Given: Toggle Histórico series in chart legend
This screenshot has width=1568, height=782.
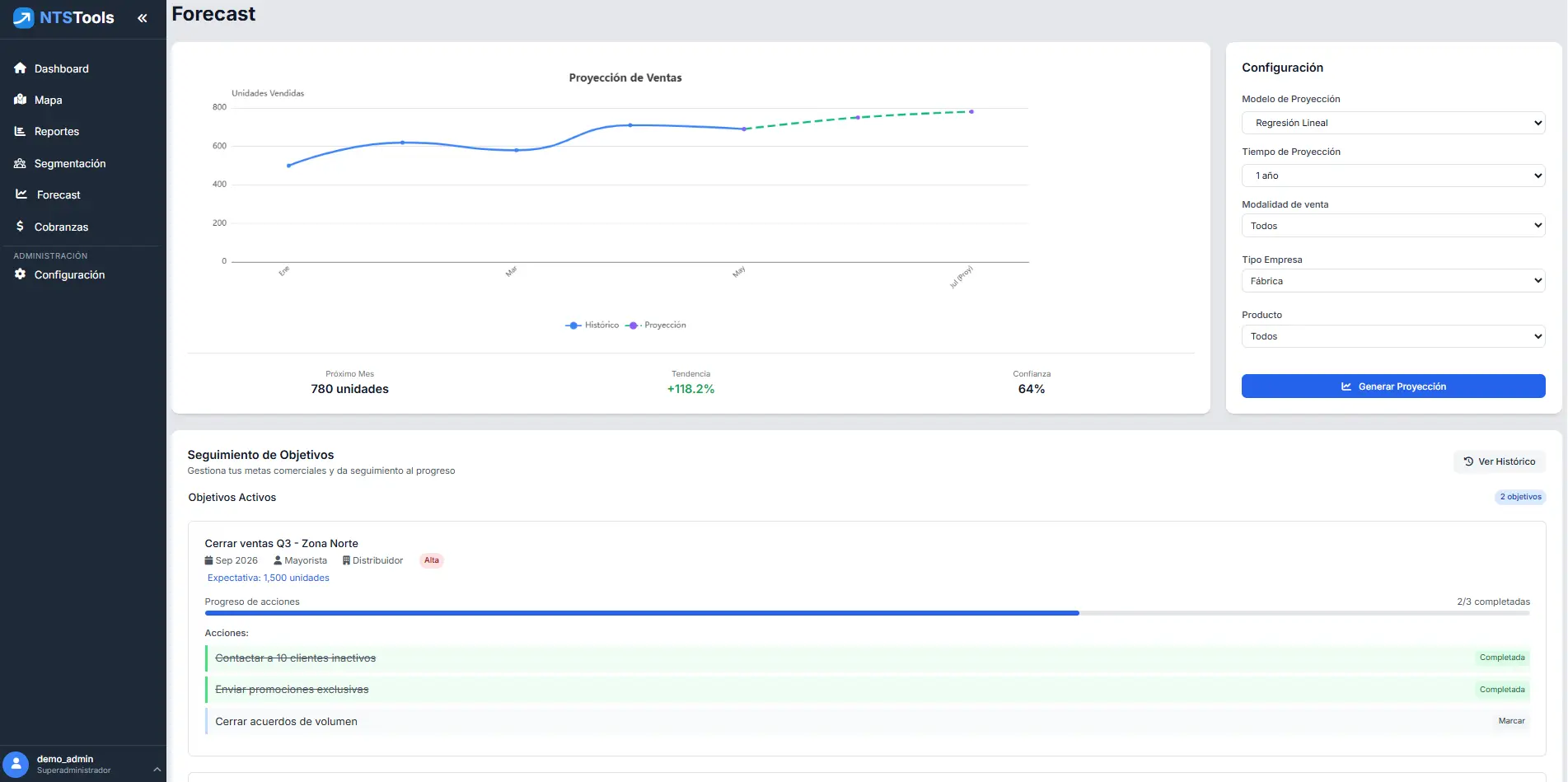Looking at the screenshot, I should (592, 325).
